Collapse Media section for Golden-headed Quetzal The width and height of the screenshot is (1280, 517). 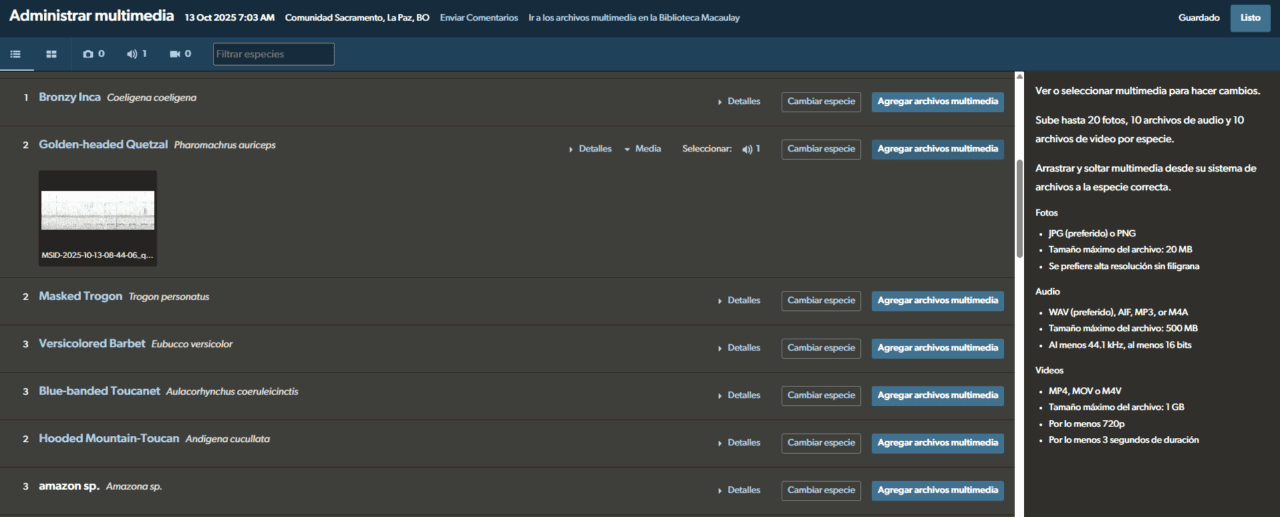(642, 149)
